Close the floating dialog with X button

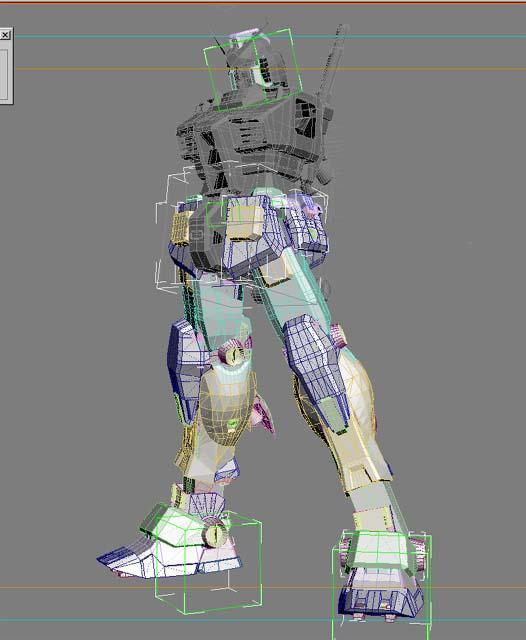pyautogui.click(x=5, y=35)
